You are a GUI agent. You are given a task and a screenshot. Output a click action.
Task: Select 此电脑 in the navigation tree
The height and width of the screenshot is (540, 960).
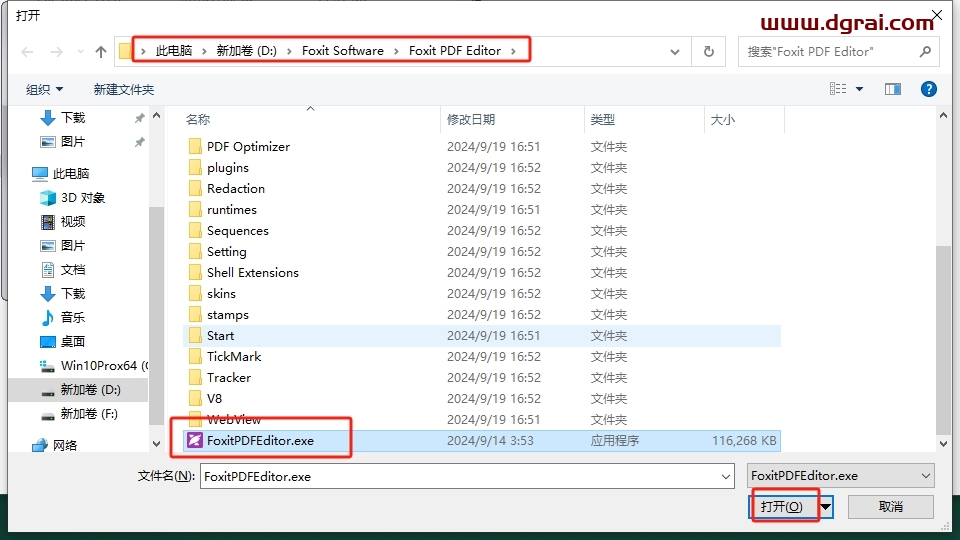pos(70,173)
